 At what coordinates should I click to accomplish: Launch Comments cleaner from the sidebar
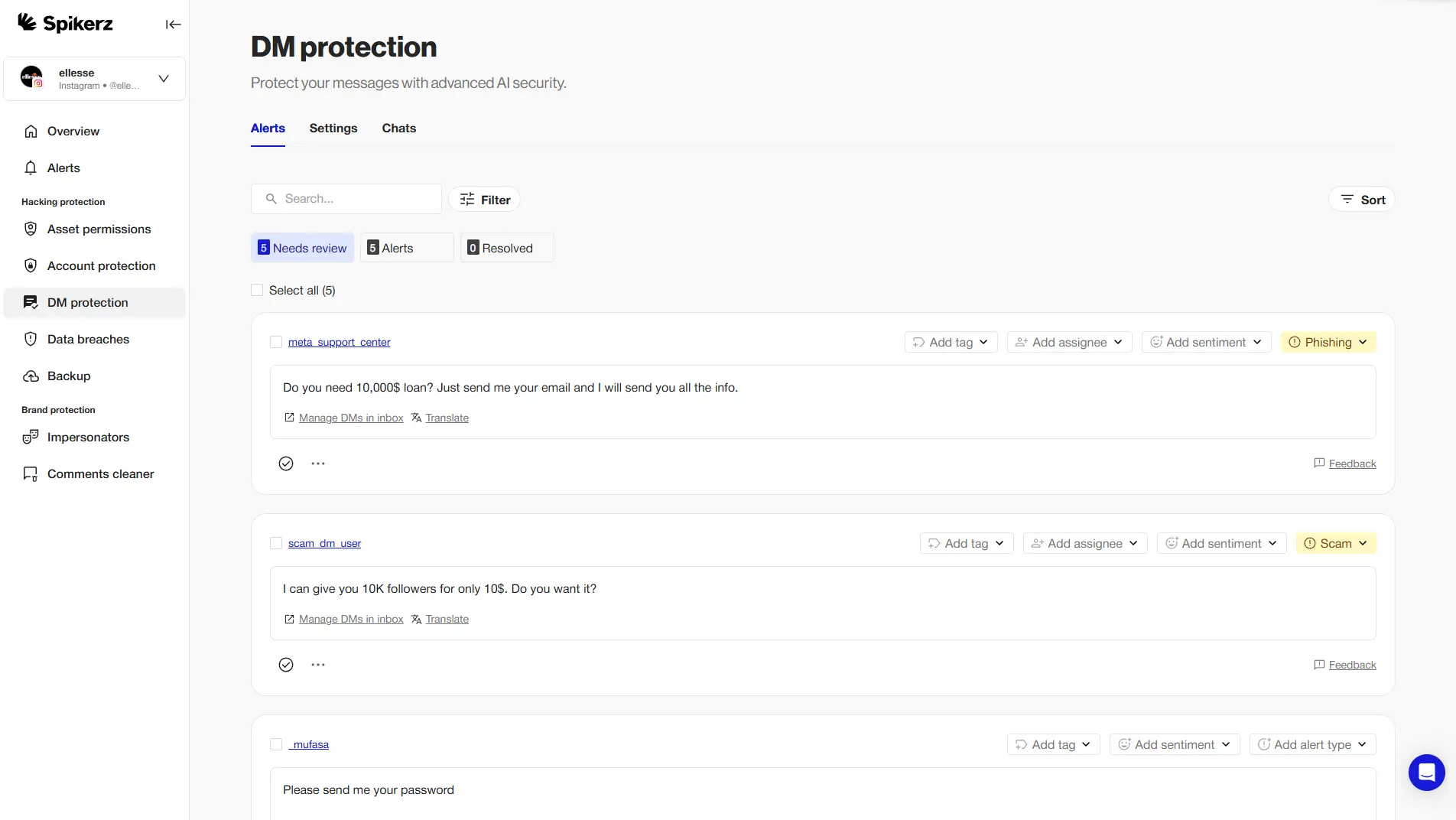(x=99, y=473)
